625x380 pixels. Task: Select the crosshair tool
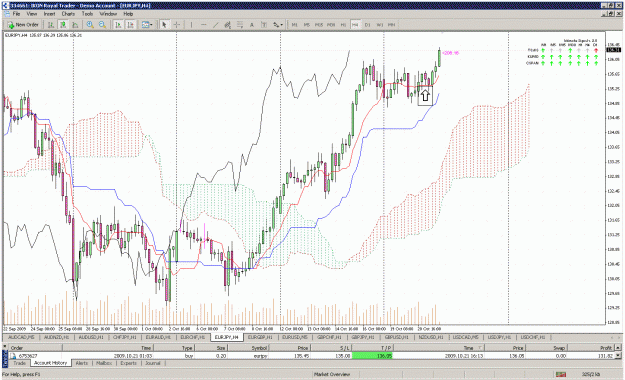pyautogui.click(x=177, y=25)
